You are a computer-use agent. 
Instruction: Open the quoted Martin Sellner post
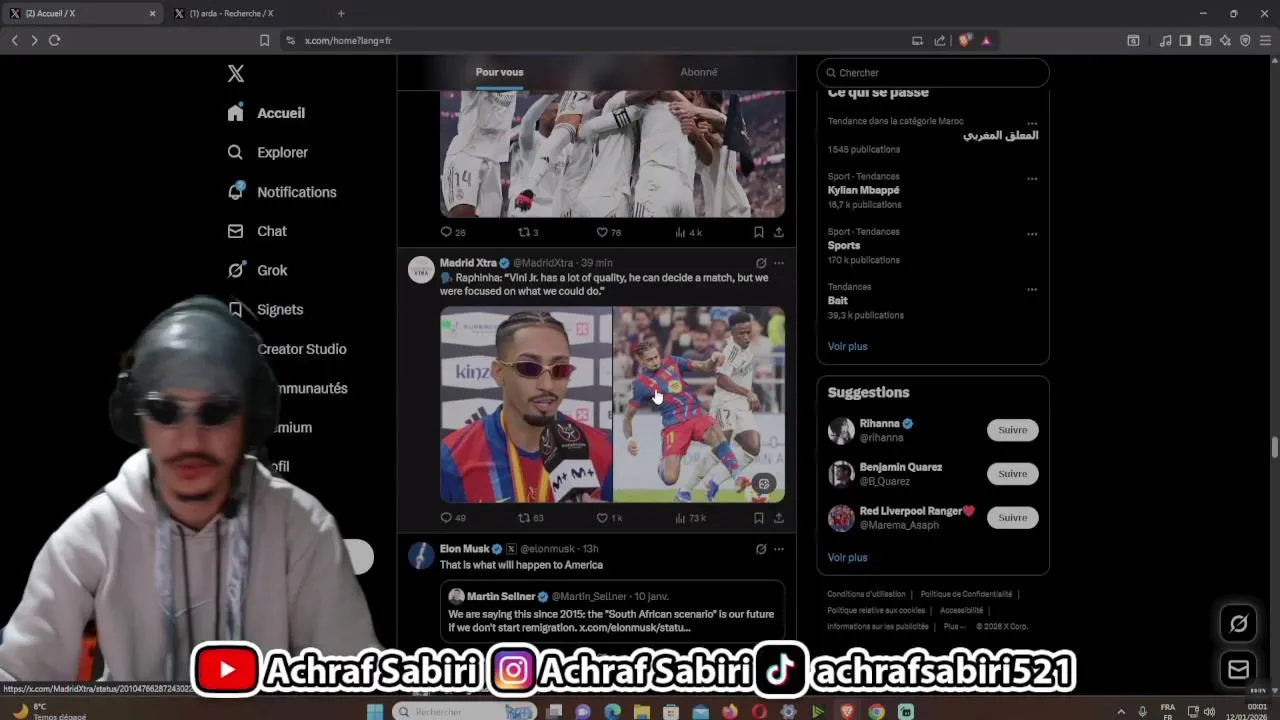coord(613,611)
